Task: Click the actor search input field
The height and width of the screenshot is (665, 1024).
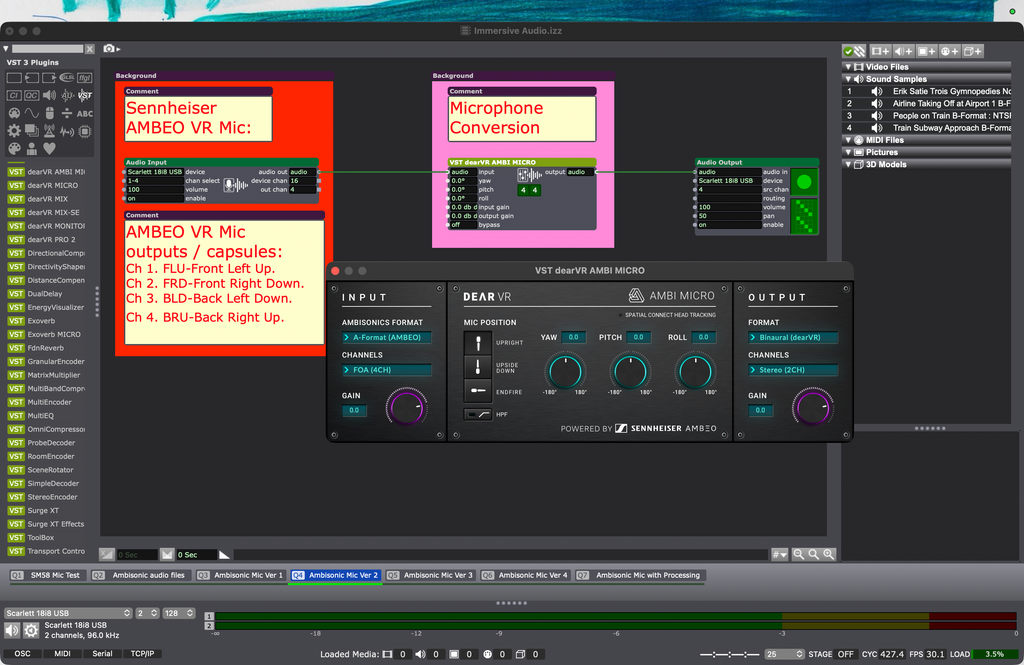Action: point(47,49)
